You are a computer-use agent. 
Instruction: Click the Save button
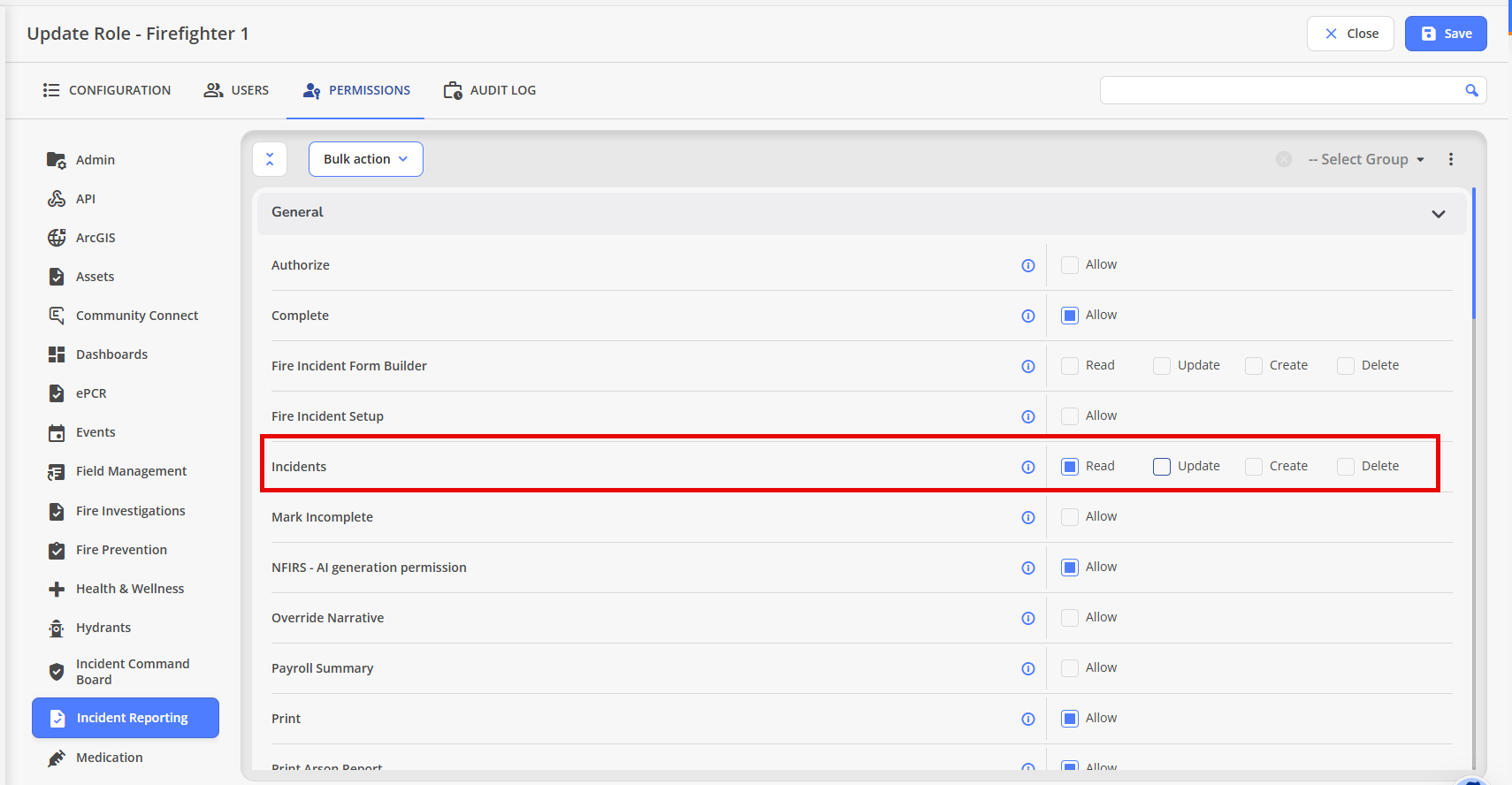tap(1446, 34)
